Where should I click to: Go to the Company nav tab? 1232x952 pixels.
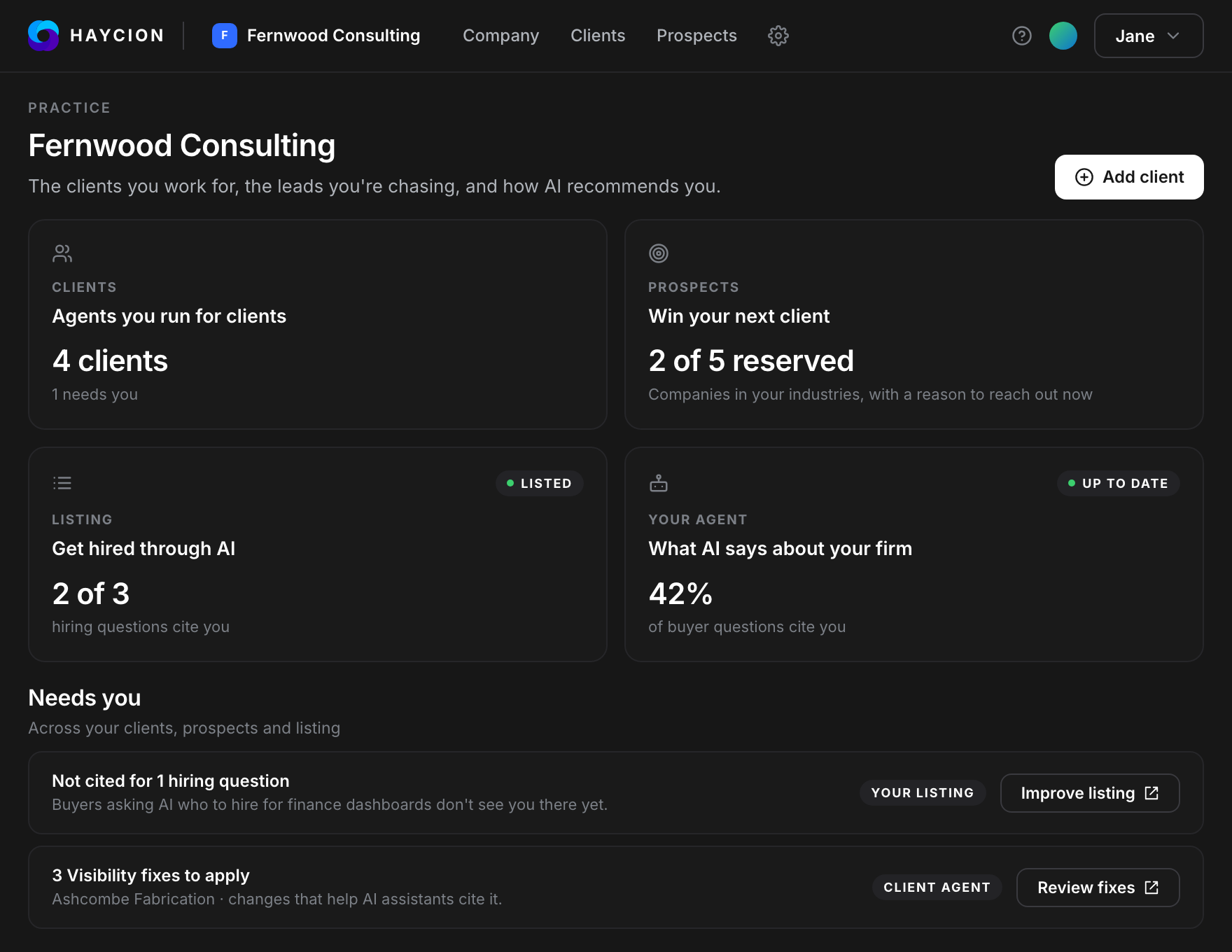tap(501, 36)
